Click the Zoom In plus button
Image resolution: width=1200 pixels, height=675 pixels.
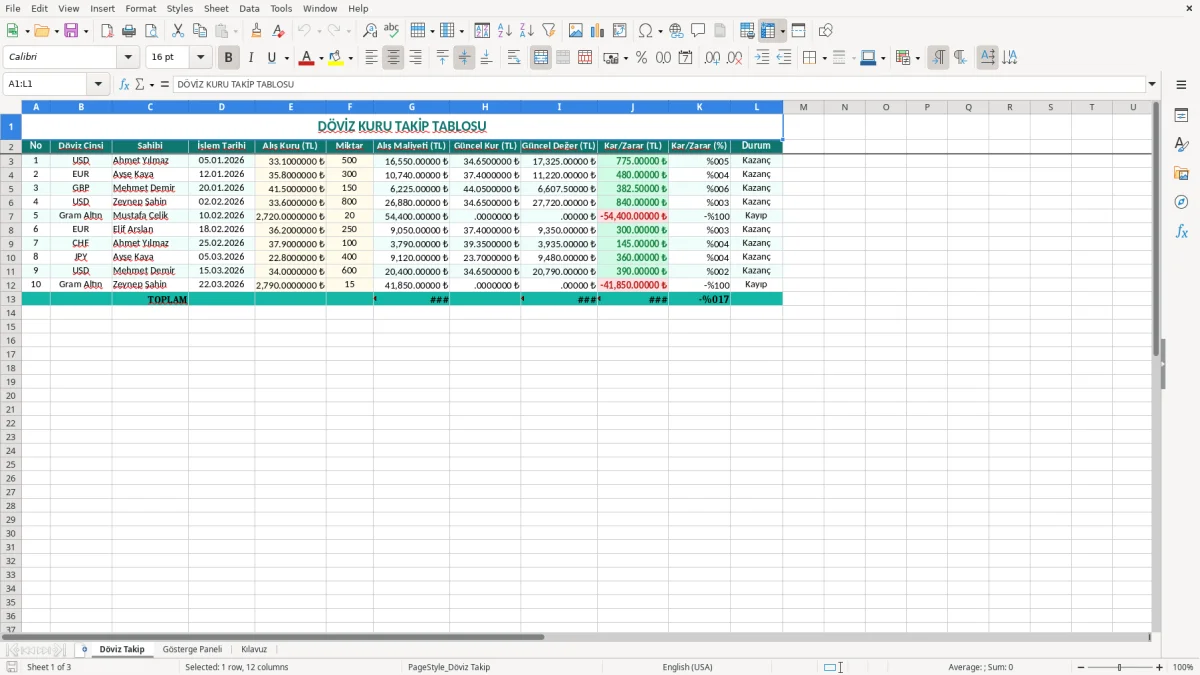tap(1160, 667)
